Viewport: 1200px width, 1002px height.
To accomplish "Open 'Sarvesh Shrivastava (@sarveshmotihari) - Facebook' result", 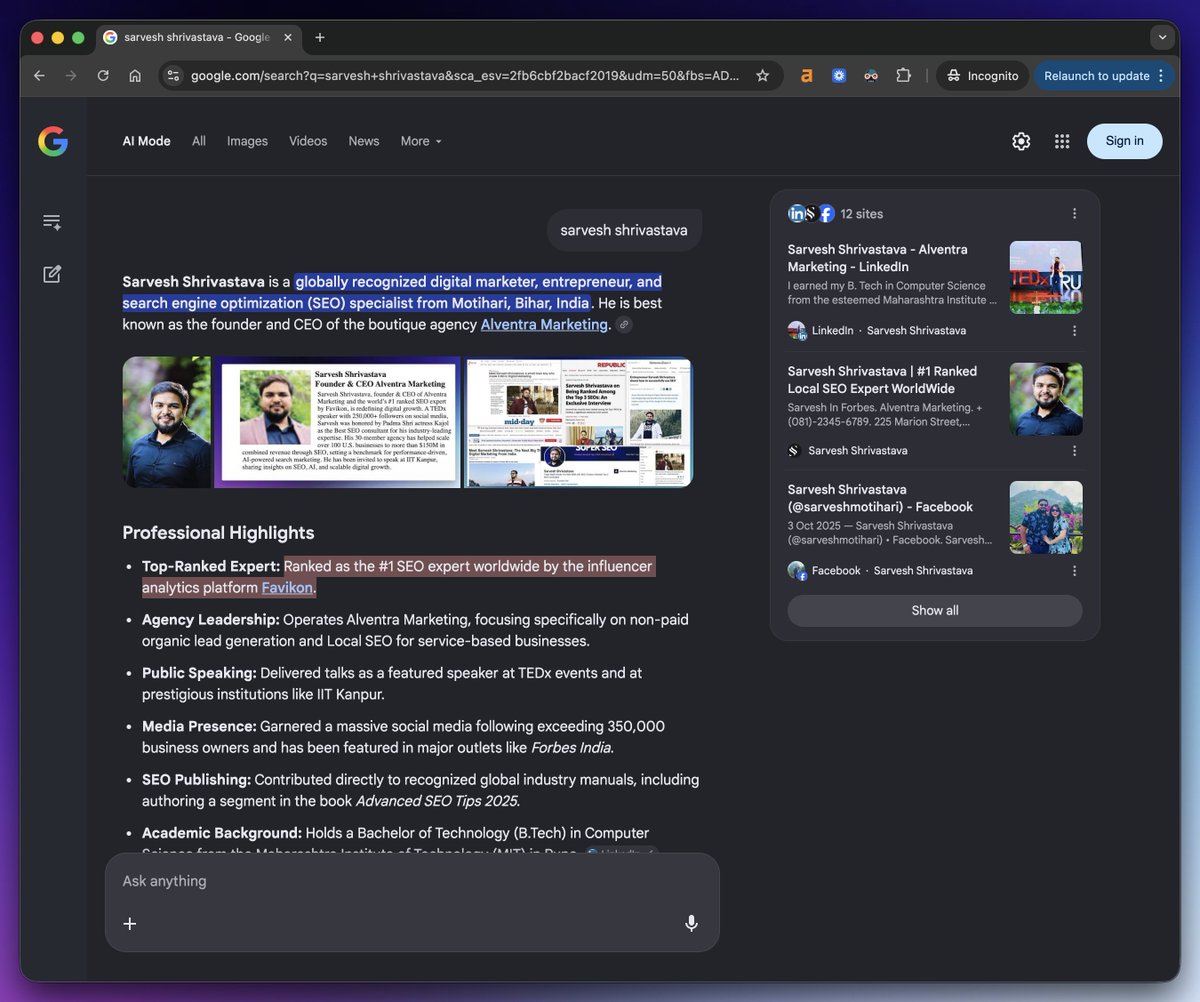I will [x=880, y=498].
